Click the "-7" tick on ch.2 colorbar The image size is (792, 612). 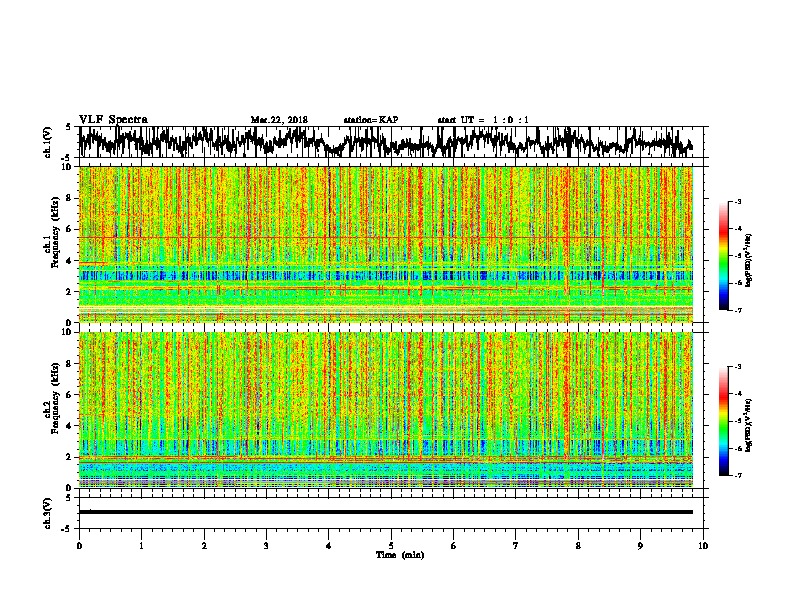coord(738,476)
